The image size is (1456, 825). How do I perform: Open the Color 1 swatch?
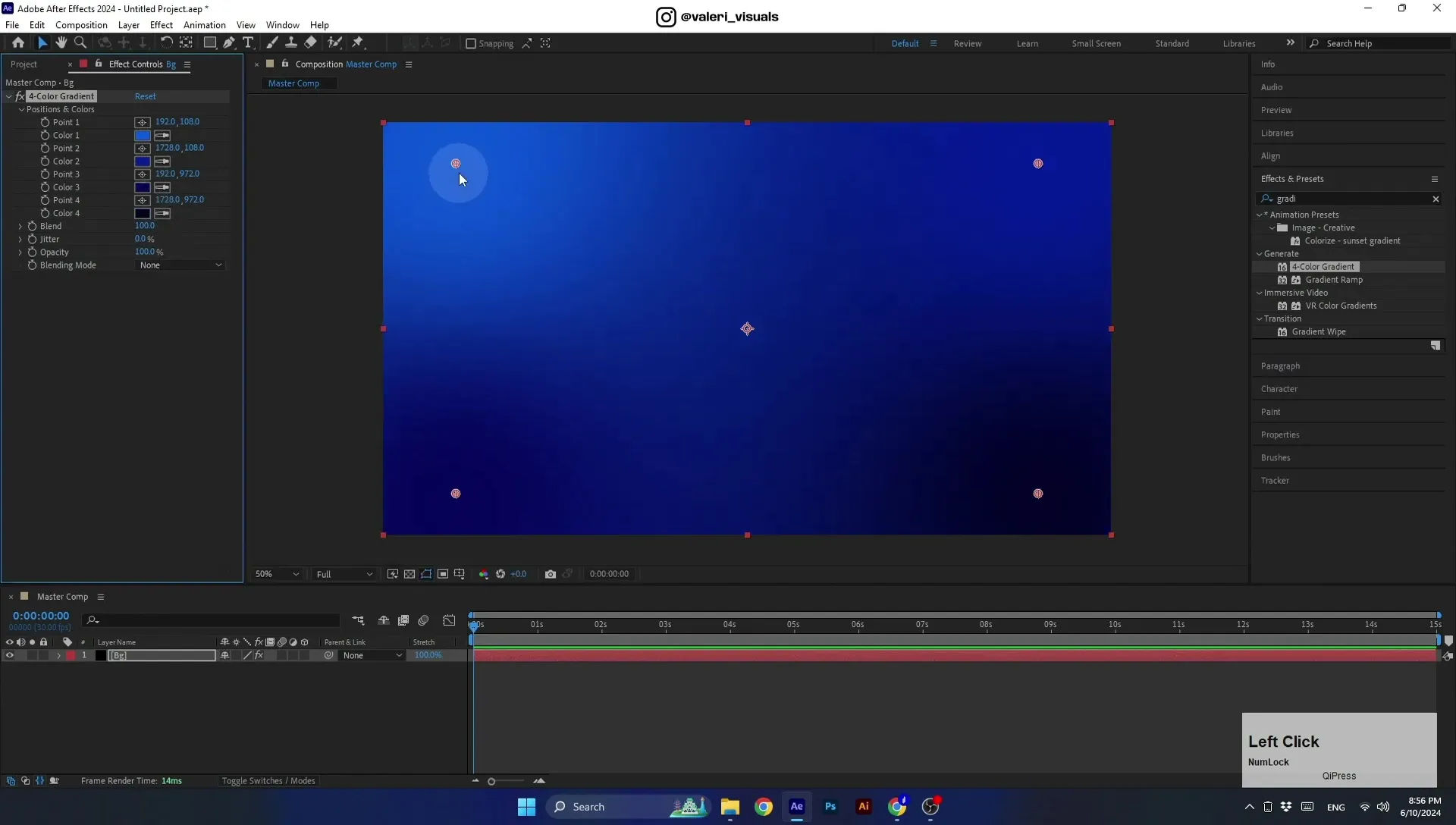(143, 135)
